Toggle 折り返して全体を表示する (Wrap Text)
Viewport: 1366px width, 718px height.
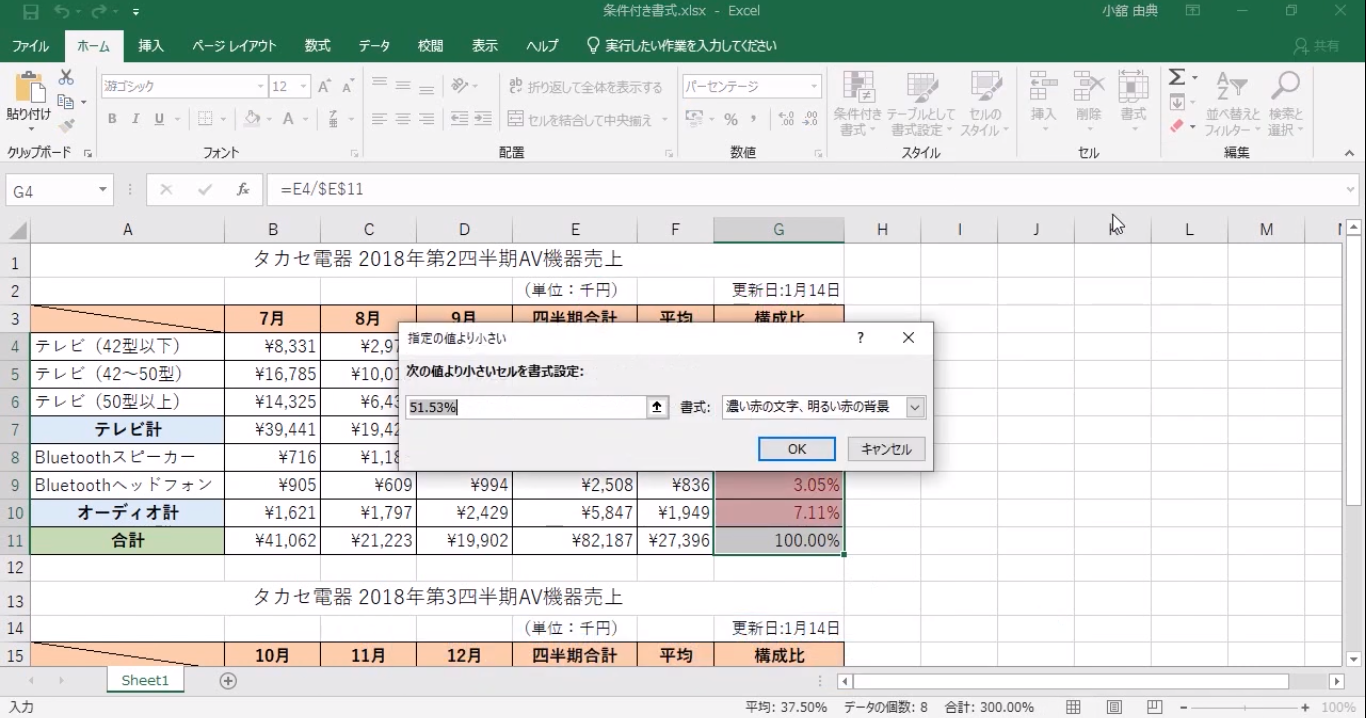(584, 87)
